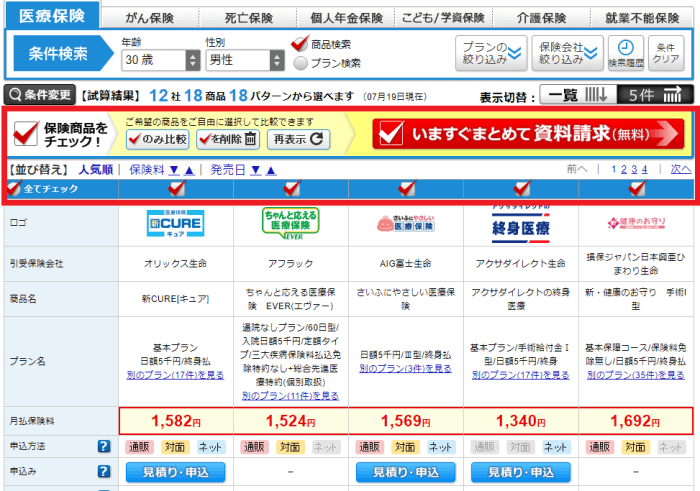This screenshot has width=700, height=491.
Task: Sort 発売日 ascending with up arrow
Action: point(271,170)
